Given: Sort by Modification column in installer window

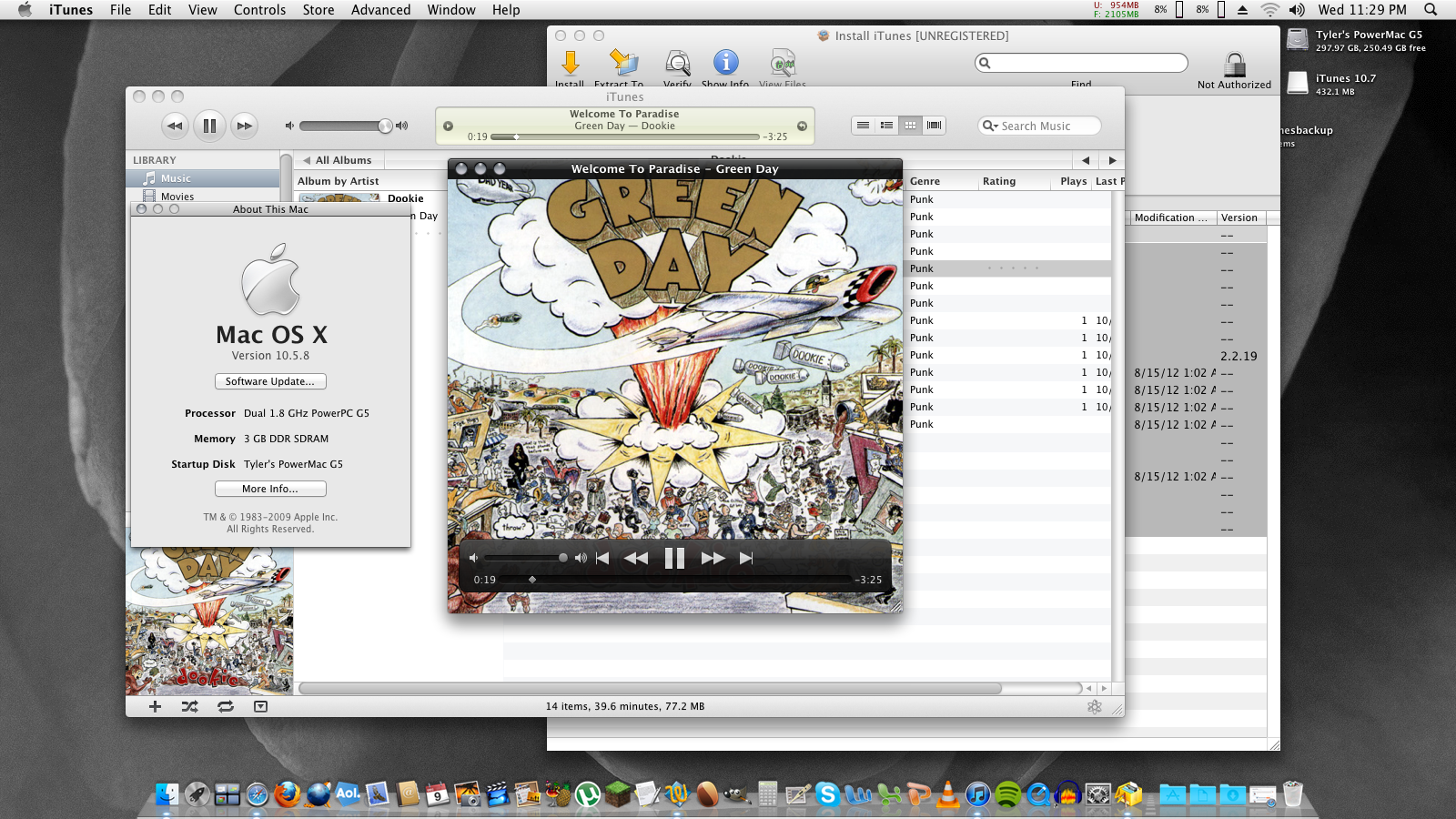Looking at the screenshot, I should click(1171, 217).
